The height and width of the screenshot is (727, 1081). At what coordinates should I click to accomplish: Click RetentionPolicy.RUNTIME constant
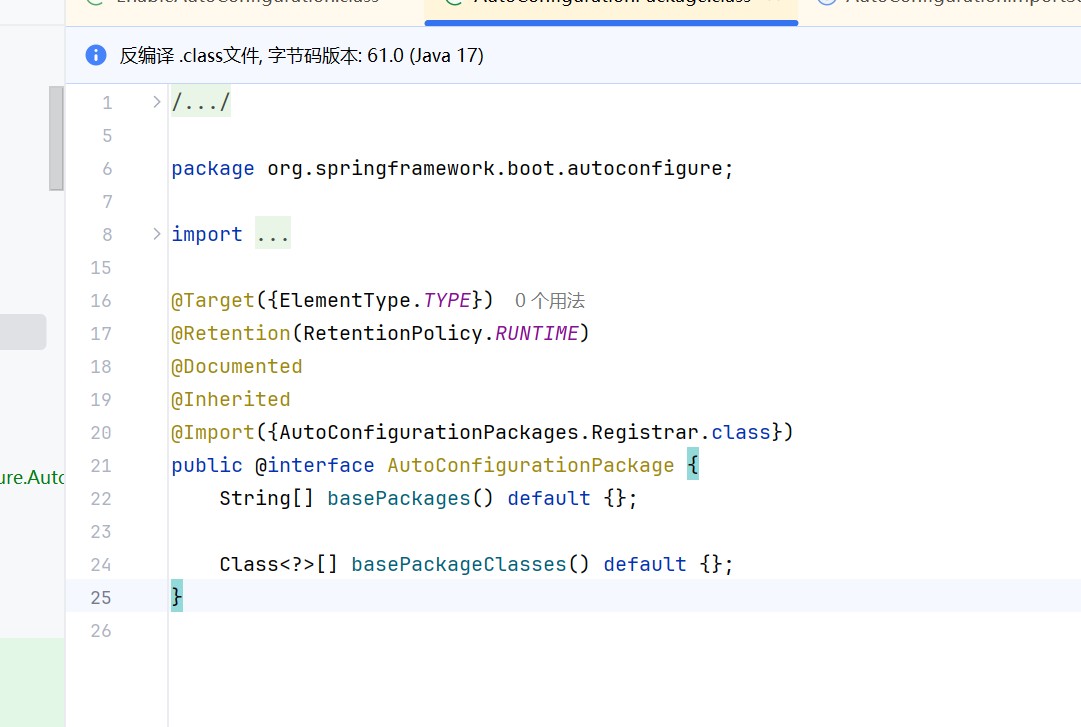441,334
